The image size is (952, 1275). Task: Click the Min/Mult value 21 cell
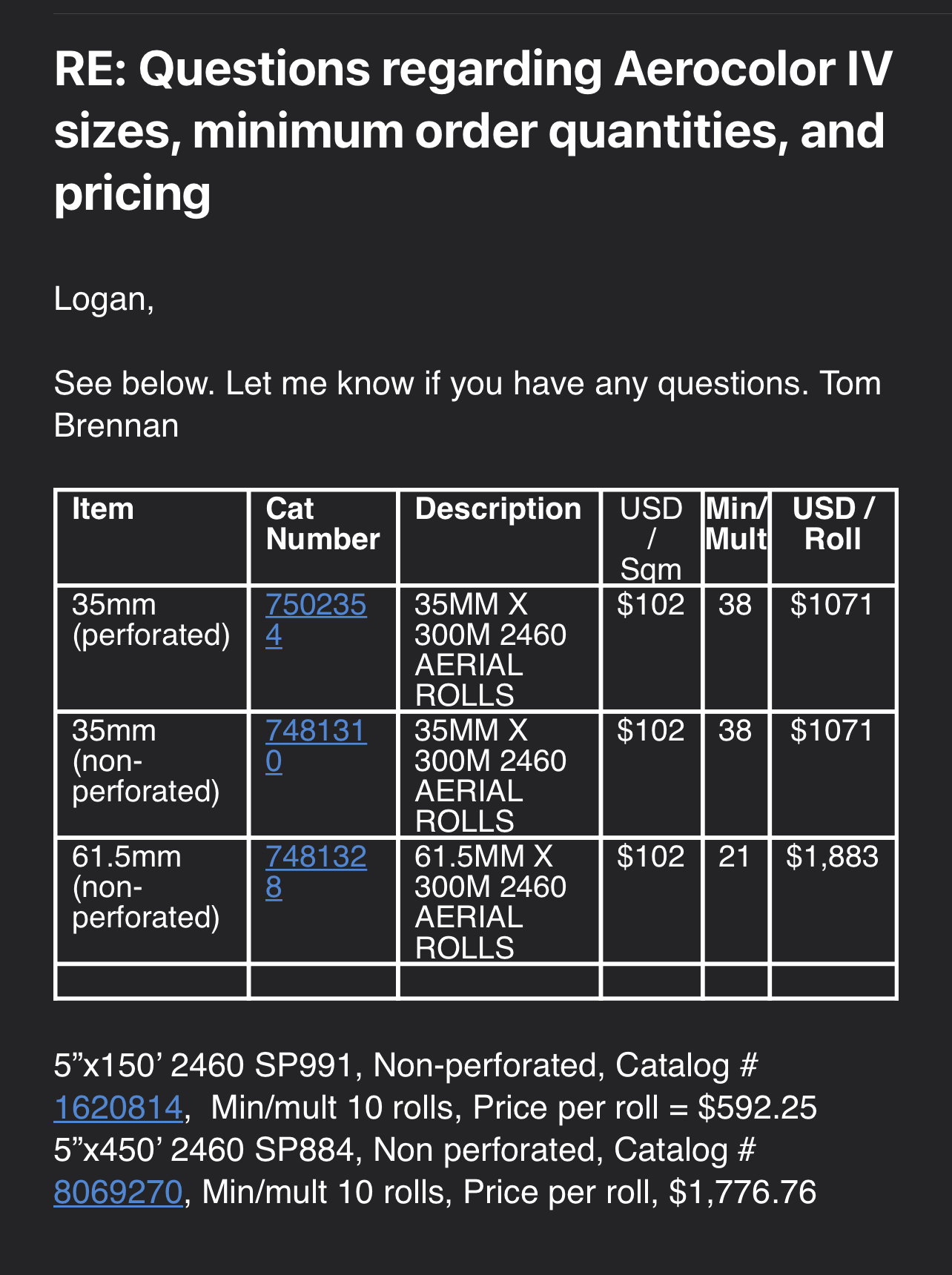734,858
